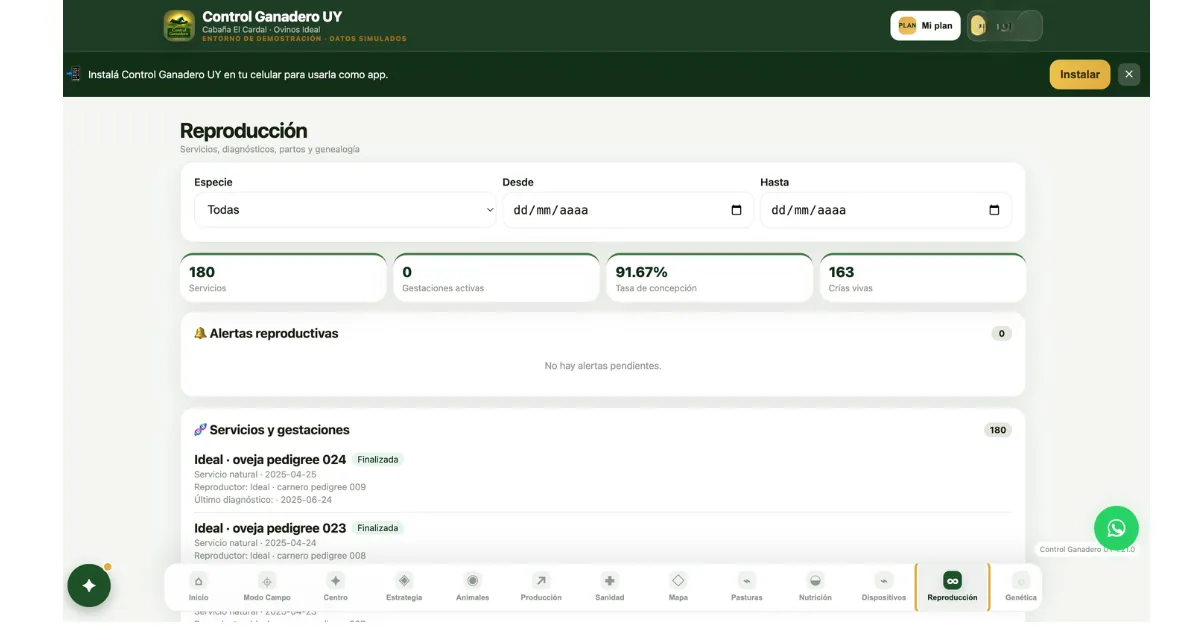
Task: Click the Control Ganadero UY logo
Action: (179, 26)
